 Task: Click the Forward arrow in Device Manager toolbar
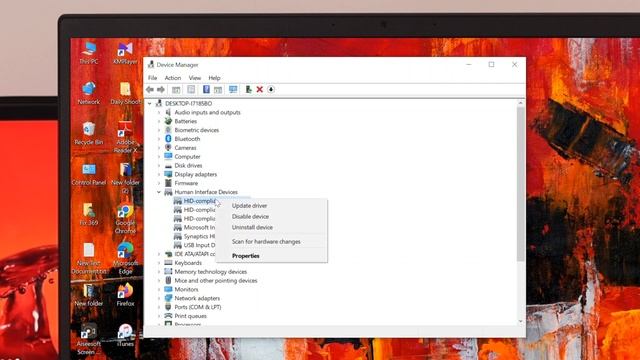coord(161,89)
